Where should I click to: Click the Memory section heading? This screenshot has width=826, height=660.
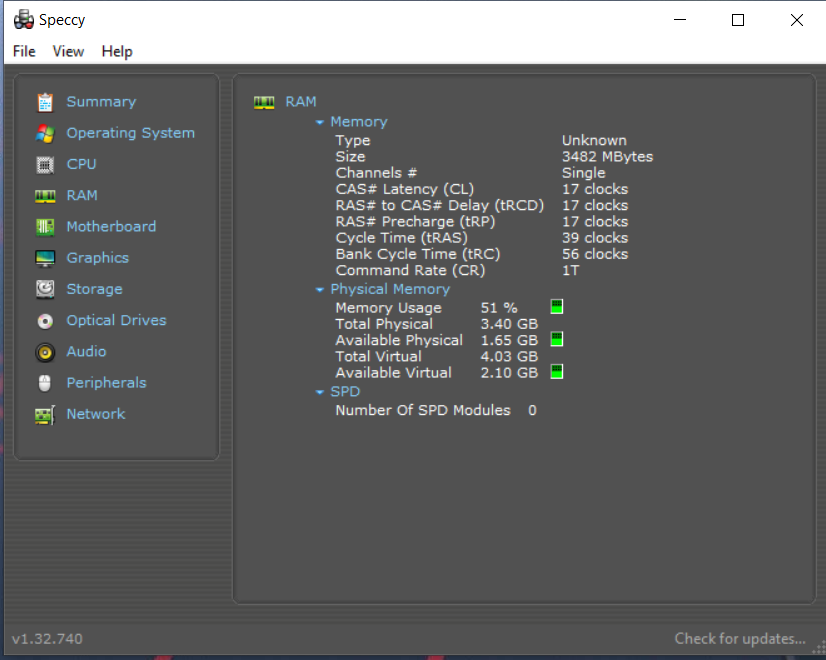click(x=359, y=122)
